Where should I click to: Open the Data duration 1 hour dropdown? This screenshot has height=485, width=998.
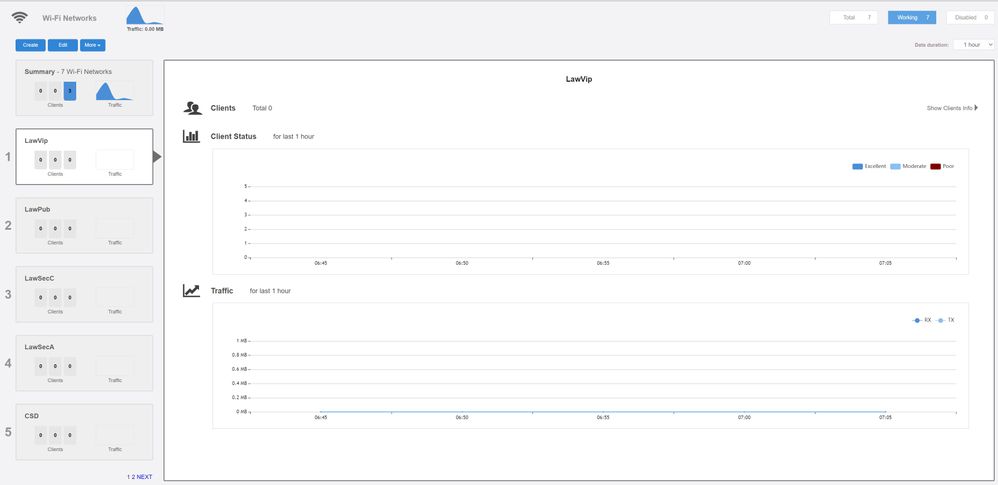[973, 45]
